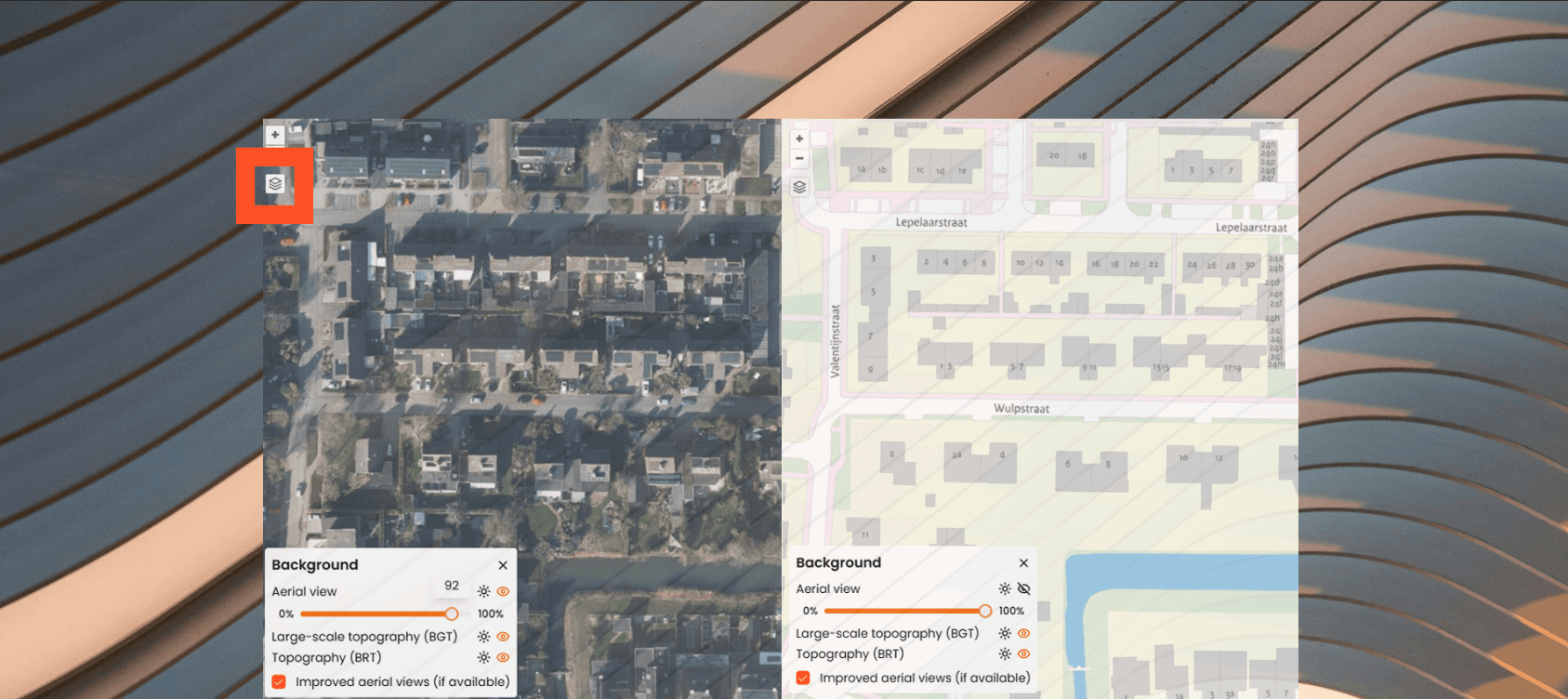
Task: Open Topography (BRT) opacity in left panel
Action: (483, 657)
